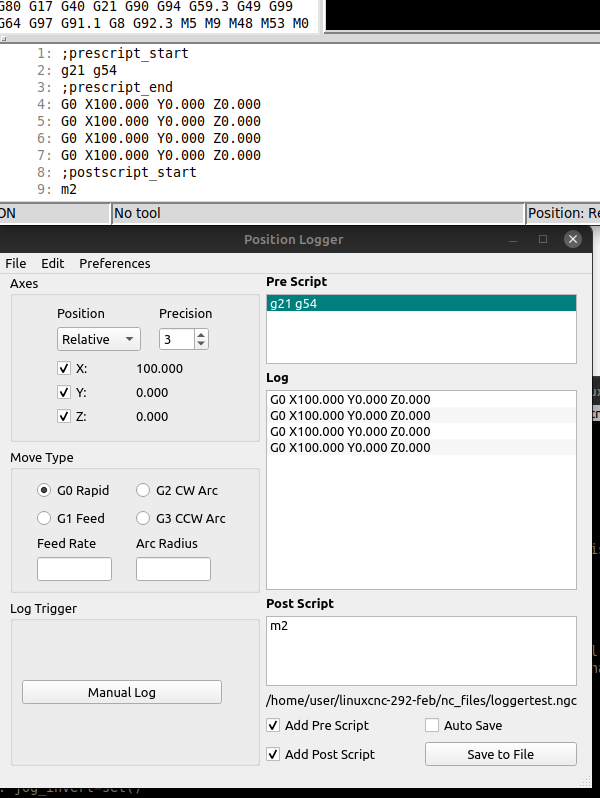
Task: Uncheck the X axis checkbox
Action: [64, 368]
